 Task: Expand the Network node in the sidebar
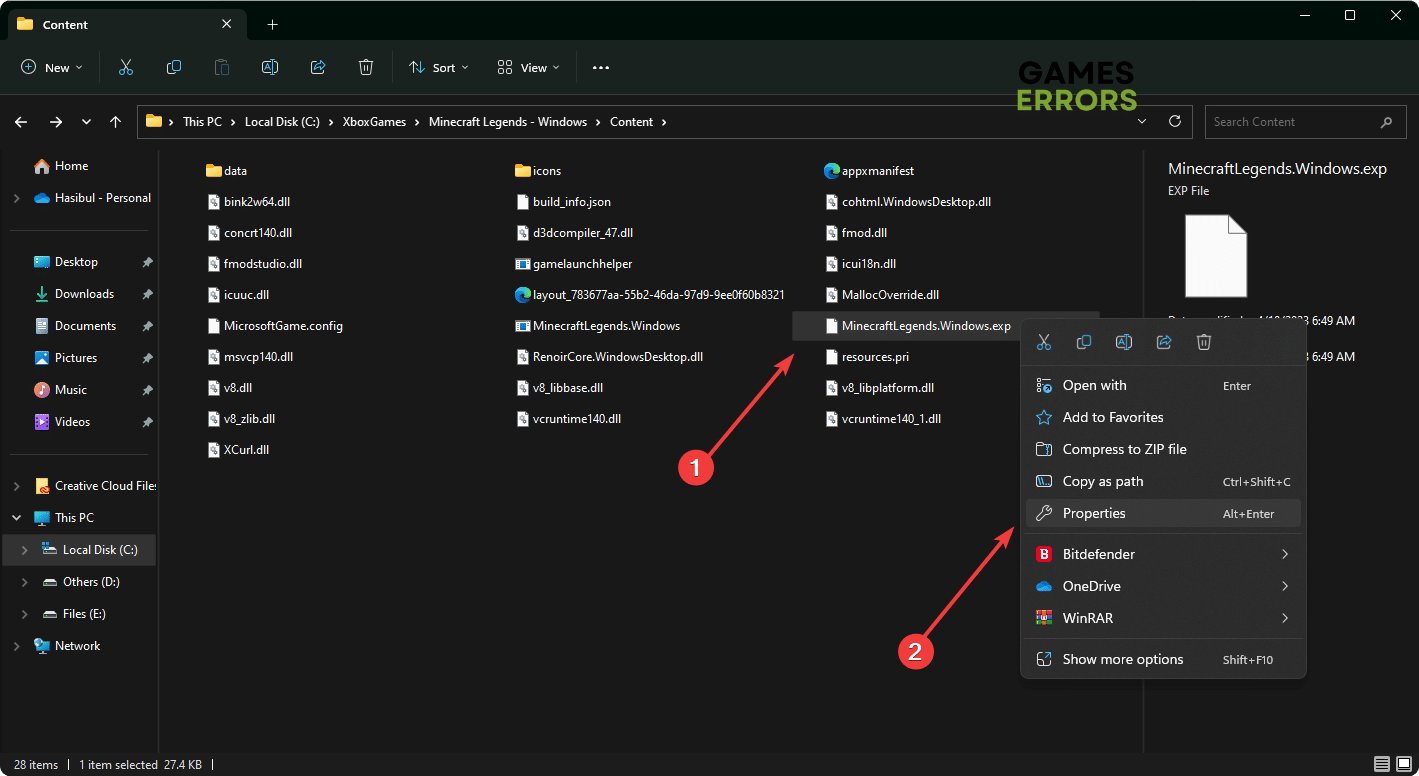(x=16, y=646)
